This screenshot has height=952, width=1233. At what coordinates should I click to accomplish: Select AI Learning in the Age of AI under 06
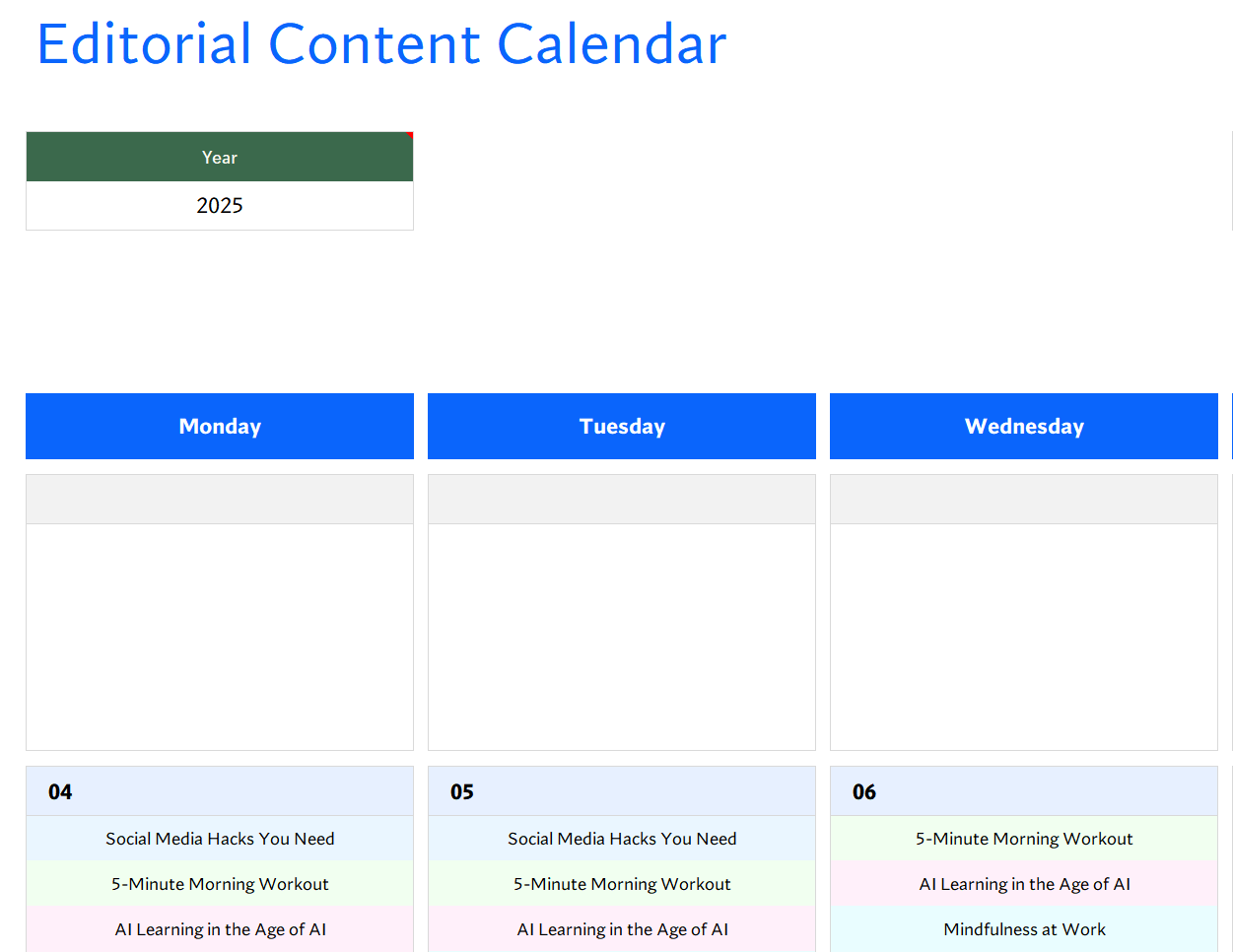pyautogui.click(x=1024, y=884)
